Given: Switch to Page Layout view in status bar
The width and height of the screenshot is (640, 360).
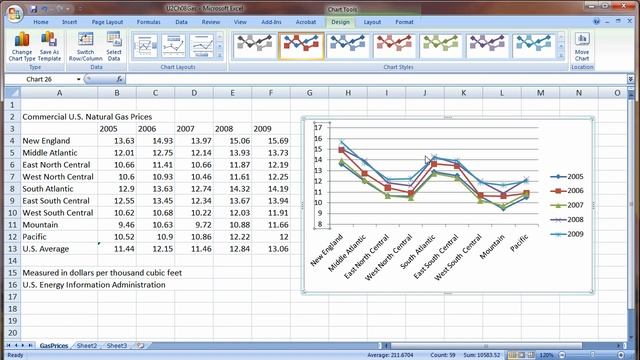Looking at the screenshot, I should pos(522,356).
